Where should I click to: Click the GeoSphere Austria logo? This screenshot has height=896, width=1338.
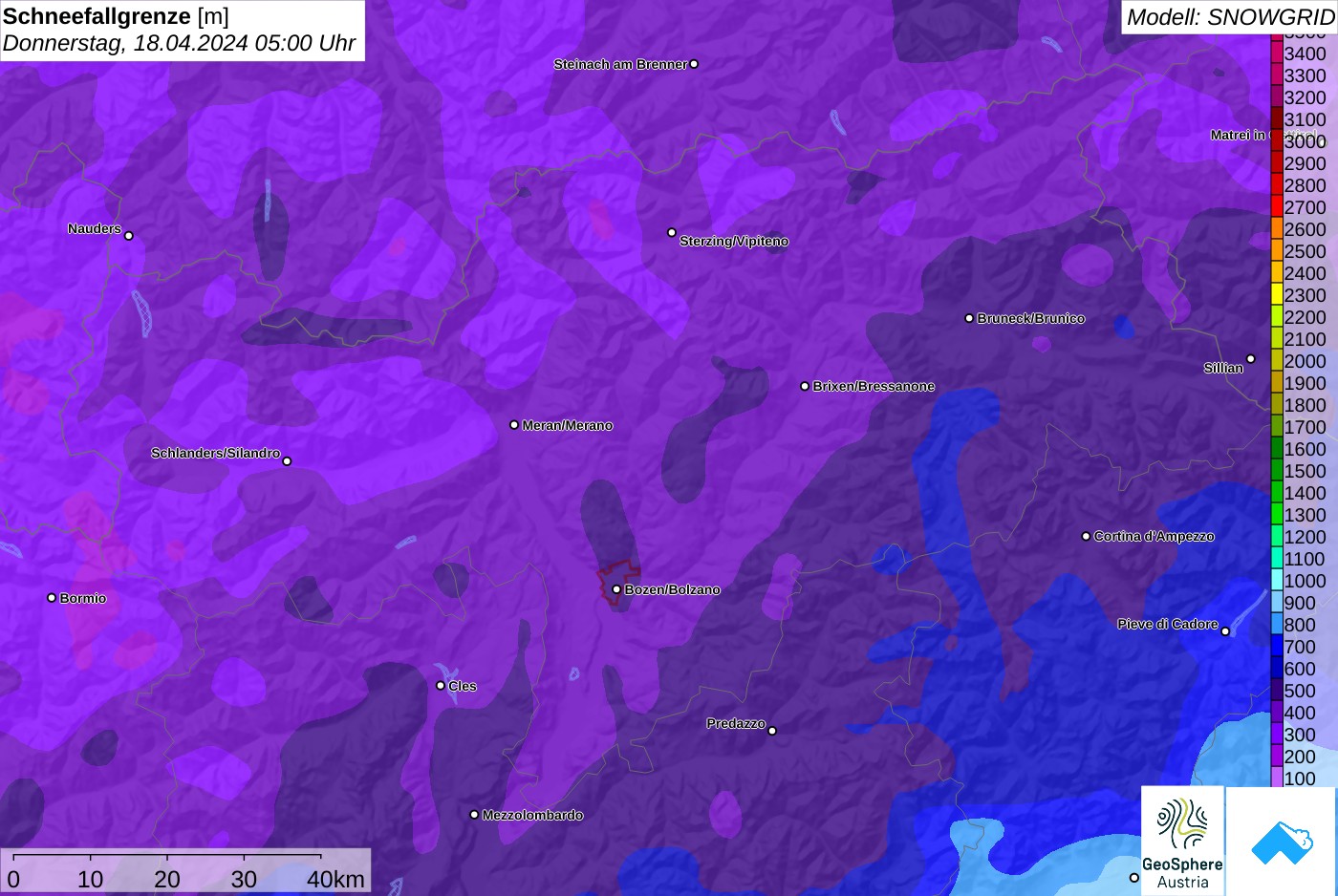(x=1182, y=841)
